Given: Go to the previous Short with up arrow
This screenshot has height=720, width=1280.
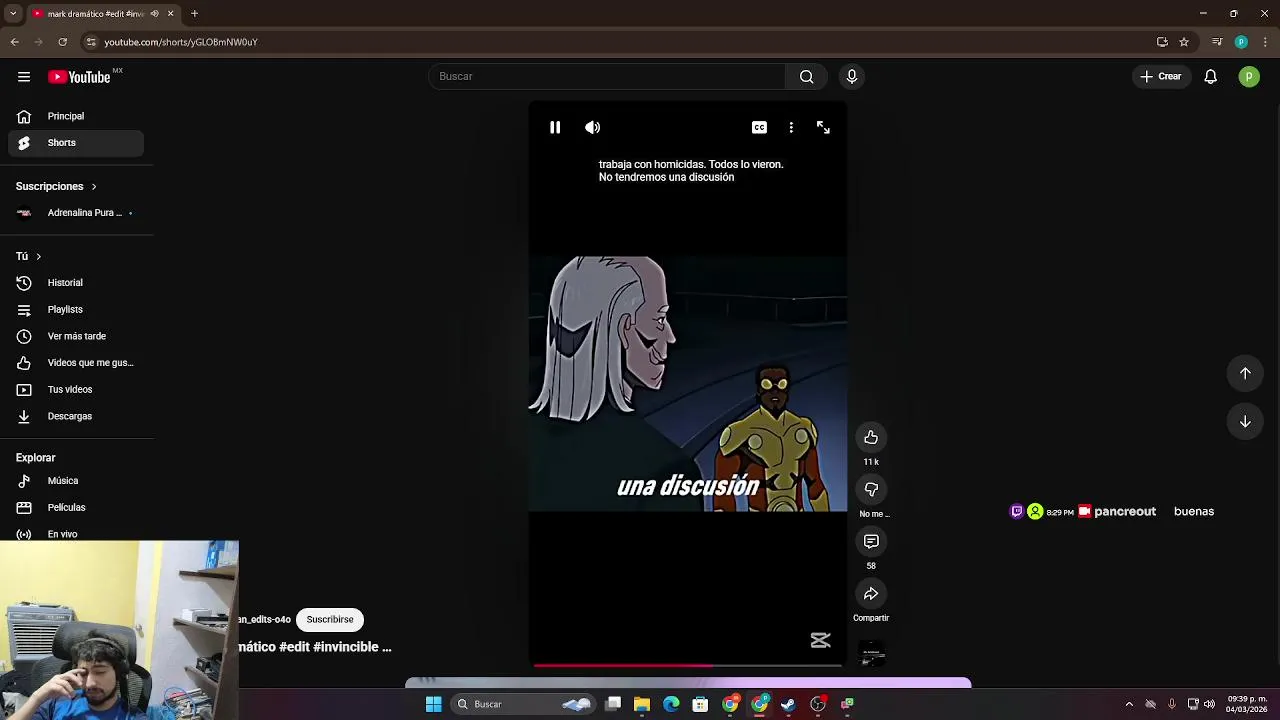Looking at the screenshot, I should pos(1245,373).
